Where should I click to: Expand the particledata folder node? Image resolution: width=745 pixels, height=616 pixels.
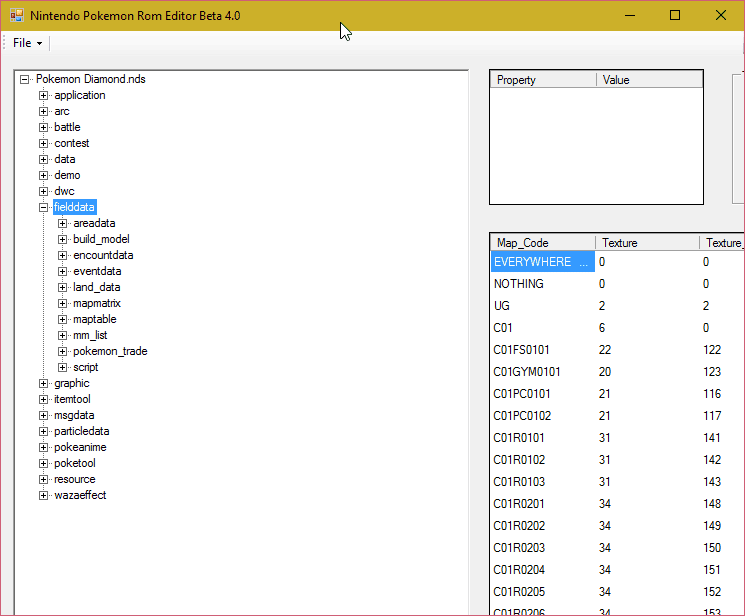point(43,432)
